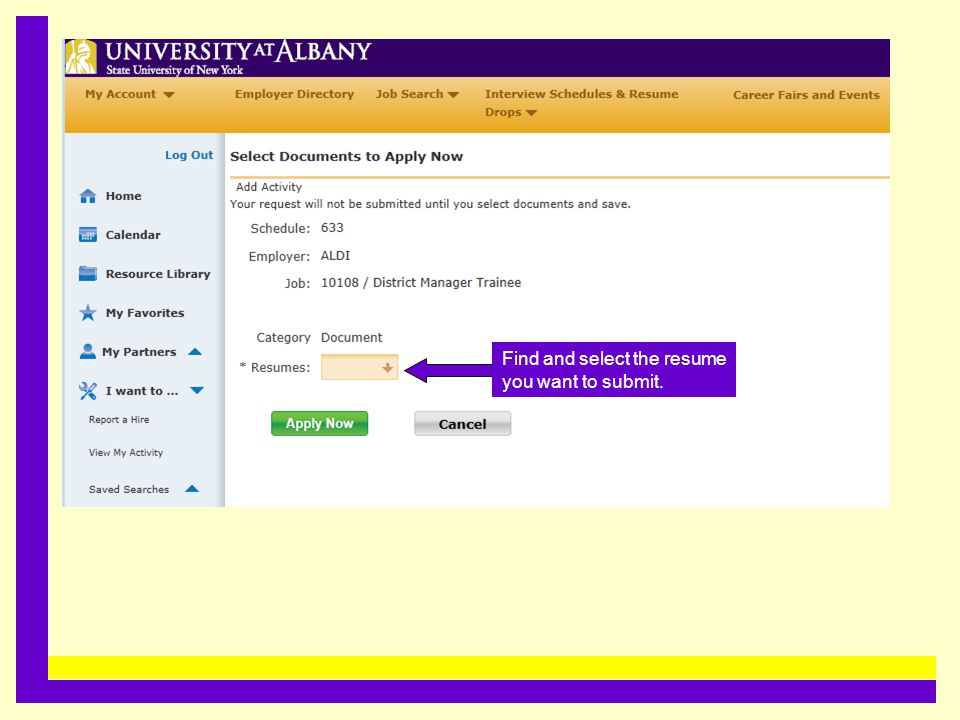This screenshot has height=720, width=960.
Task: Open the Resumes dropdown
Action: click(359, 367)
